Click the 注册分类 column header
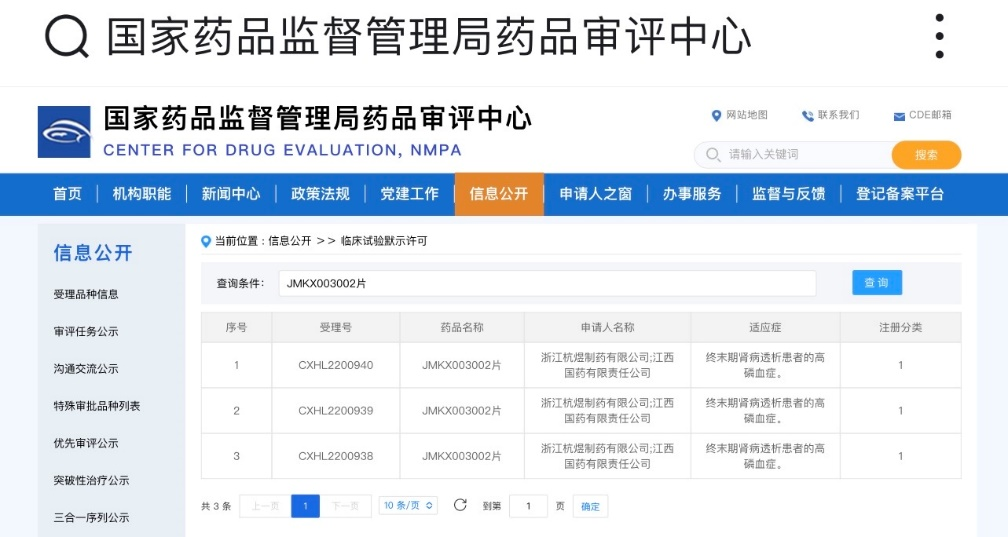Viewport: 1008px width, 537px height. [901, 327]
